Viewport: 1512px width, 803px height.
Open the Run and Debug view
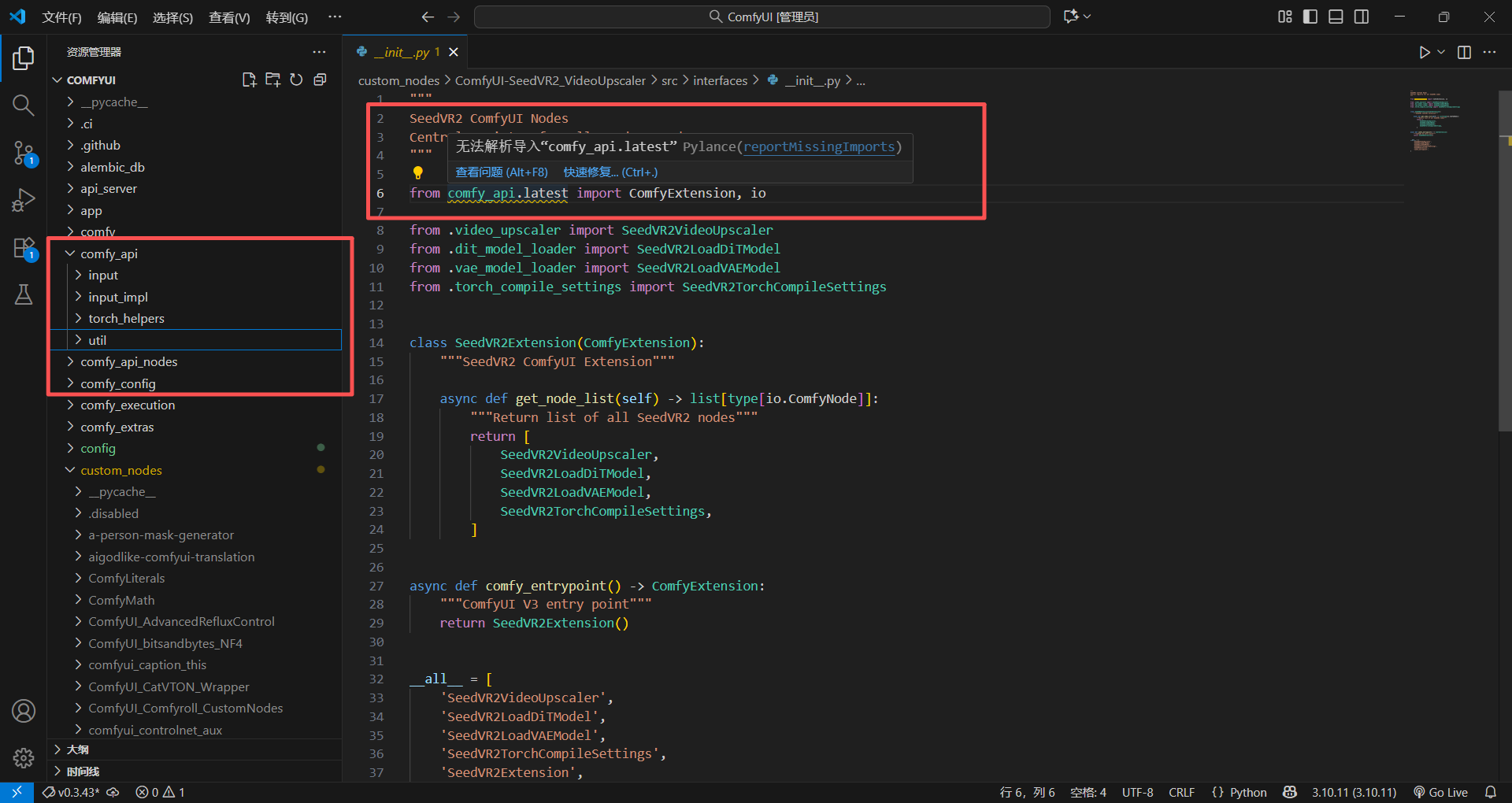(24, 200)
